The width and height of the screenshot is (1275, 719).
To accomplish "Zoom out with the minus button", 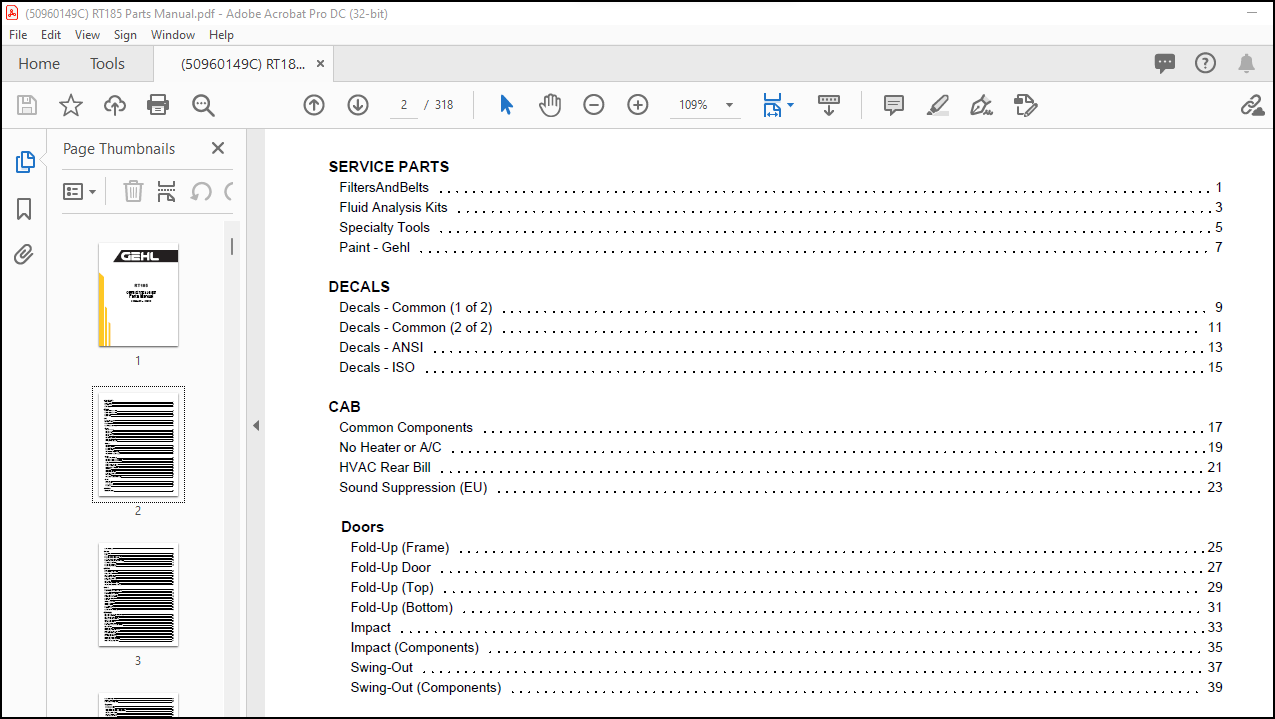I will (594, 105).
